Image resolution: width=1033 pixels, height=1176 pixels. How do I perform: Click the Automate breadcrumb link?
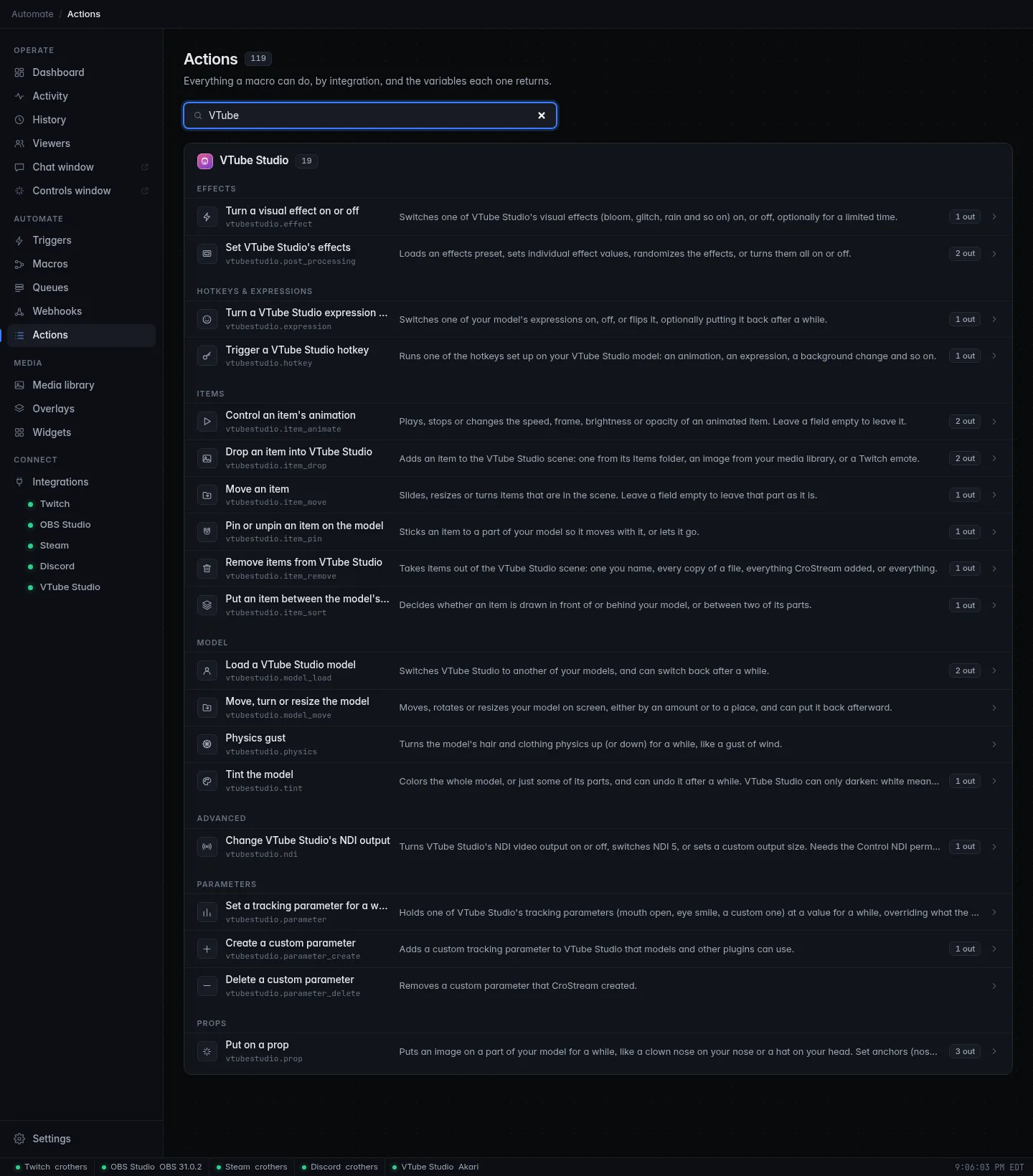pos(32,14)
